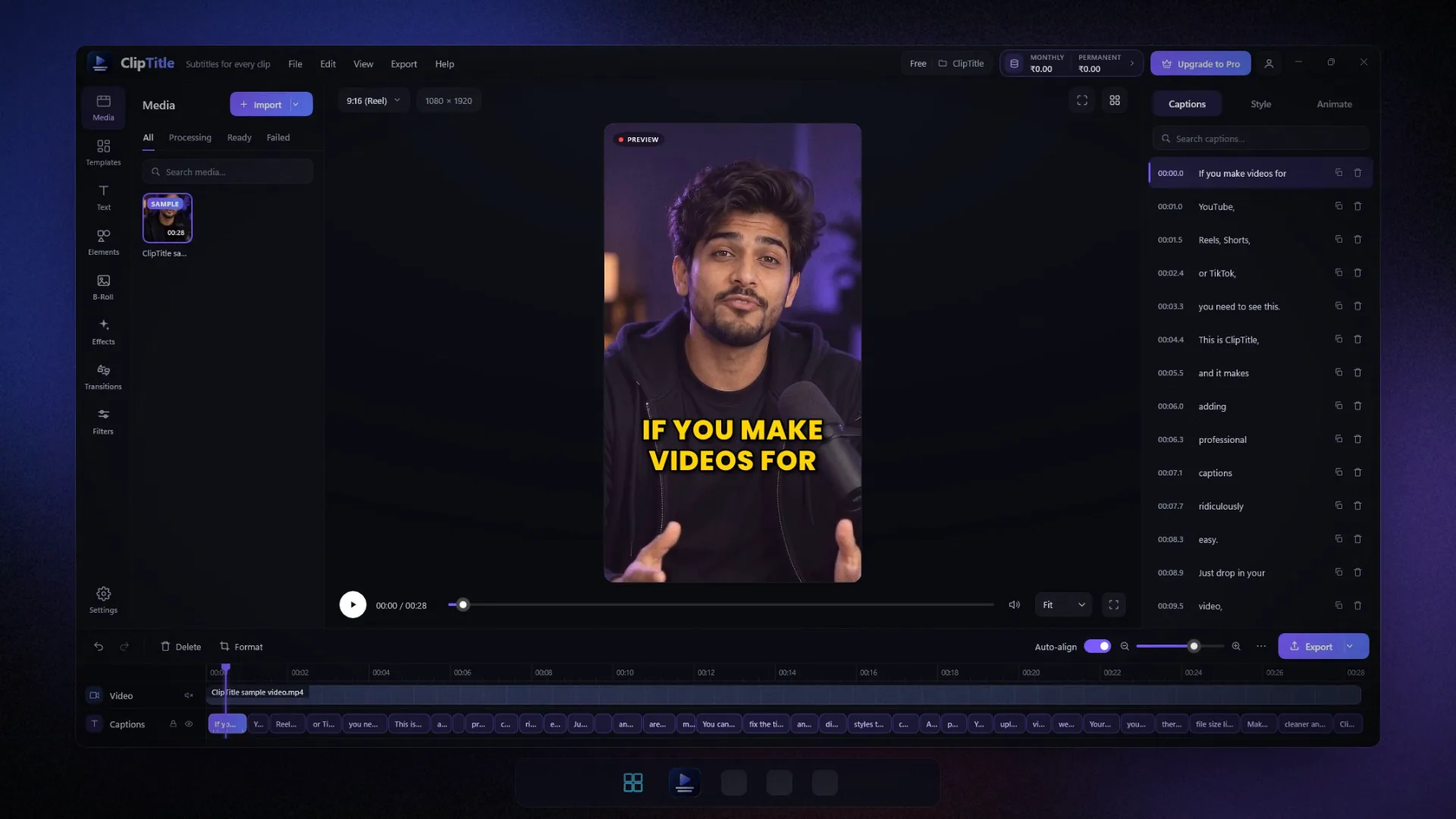Click the redo arrow above the timeline

124,646
